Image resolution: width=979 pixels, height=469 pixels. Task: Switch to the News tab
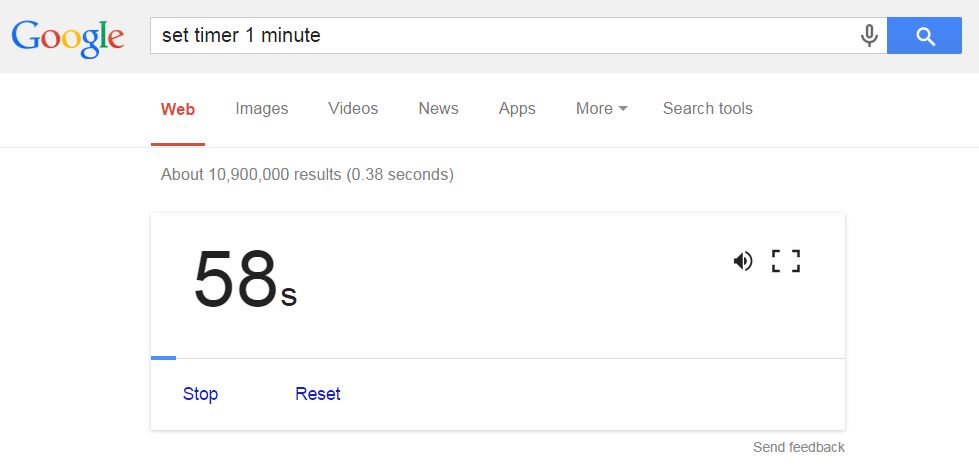pos(438,109)
